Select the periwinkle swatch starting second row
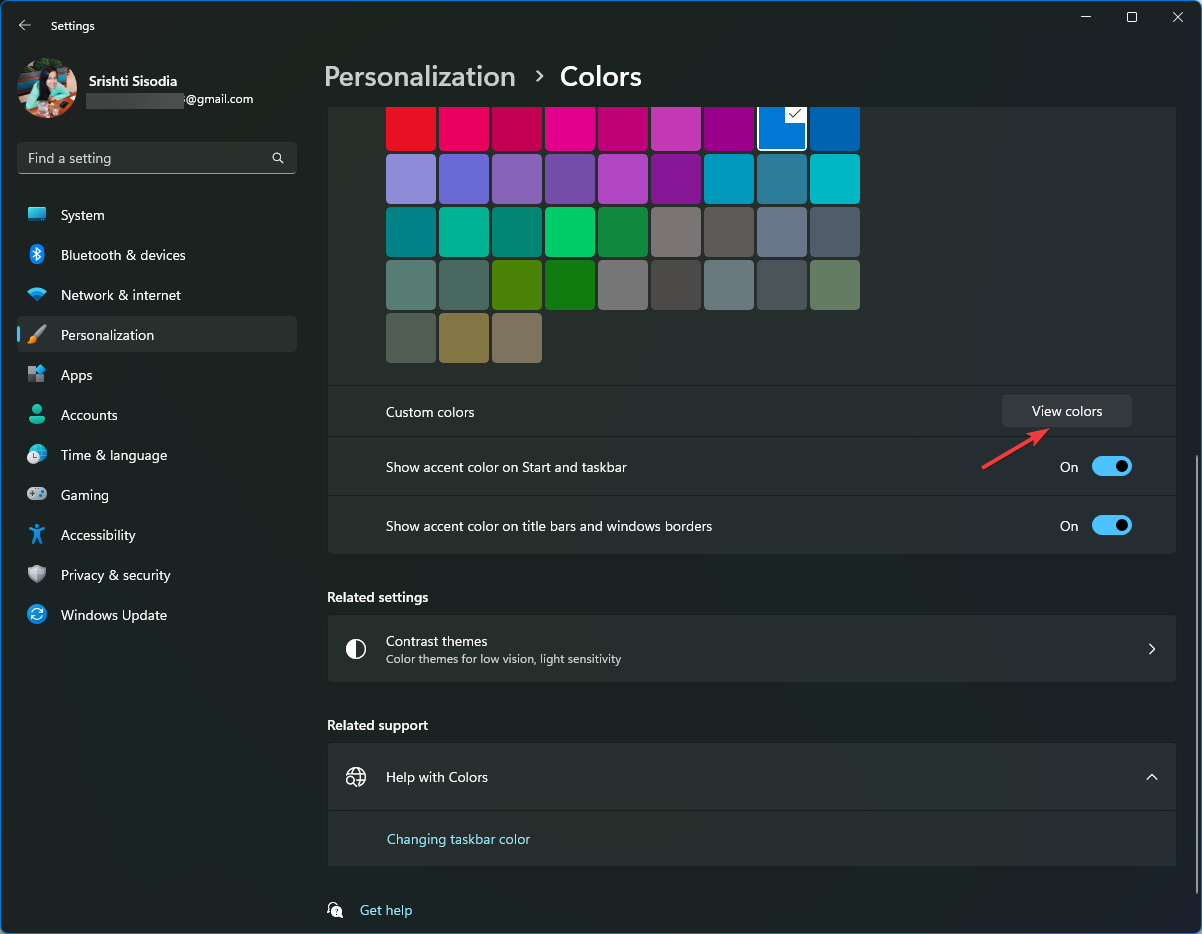 coord(411,179)
